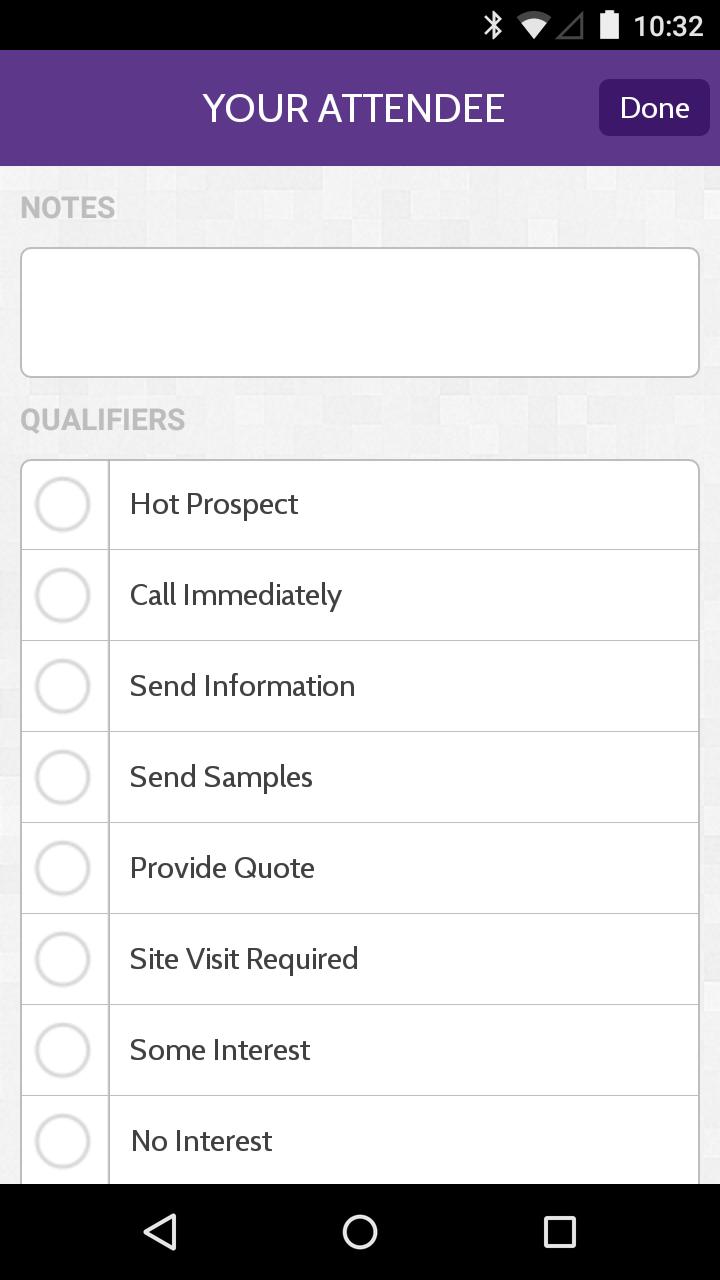The width and height of the screenshot is (720, 1280).
Task: Click into the Notes text field
Action: [360, 312]
